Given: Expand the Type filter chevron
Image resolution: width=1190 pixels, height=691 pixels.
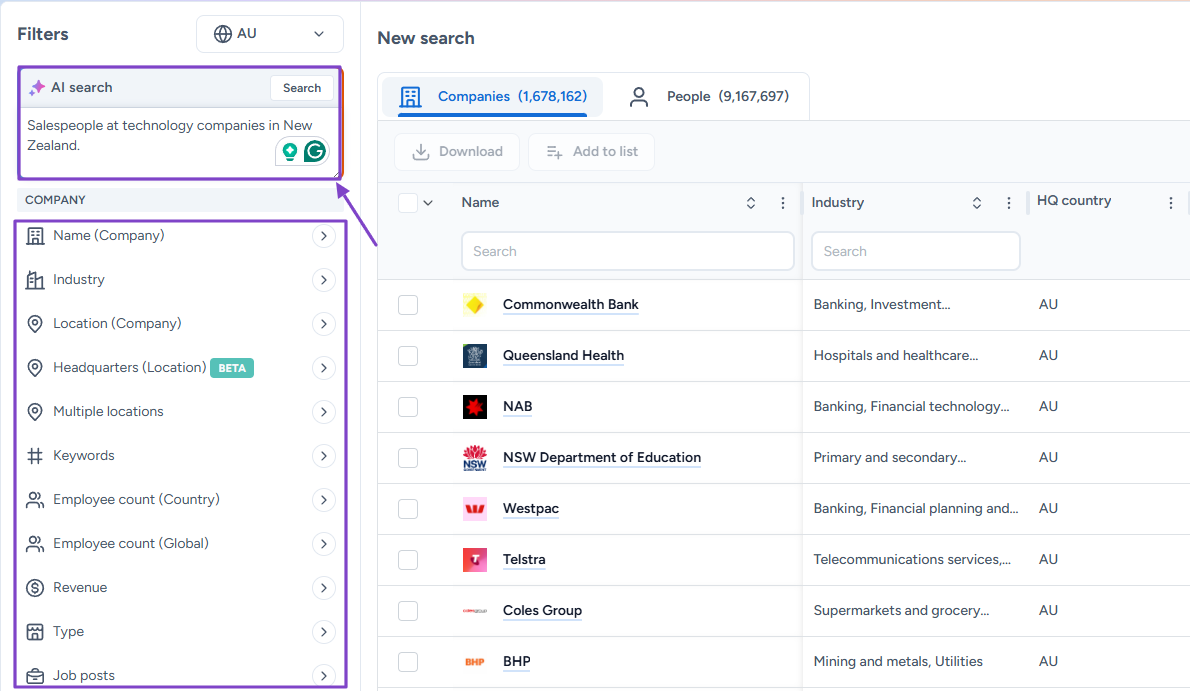Looking at the screenshot, I should click(323, 632).
